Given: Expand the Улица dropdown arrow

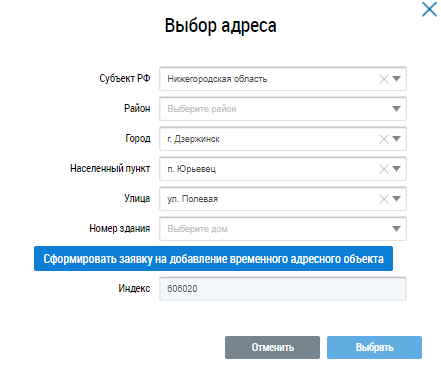Looking at the screenshot, I should [x=396, y=199].
